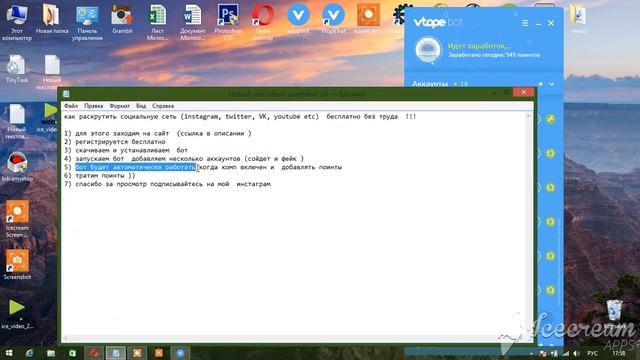Select the Этот компьютер desktop icon
The image size is (640, 360).
tap(17, 22)
